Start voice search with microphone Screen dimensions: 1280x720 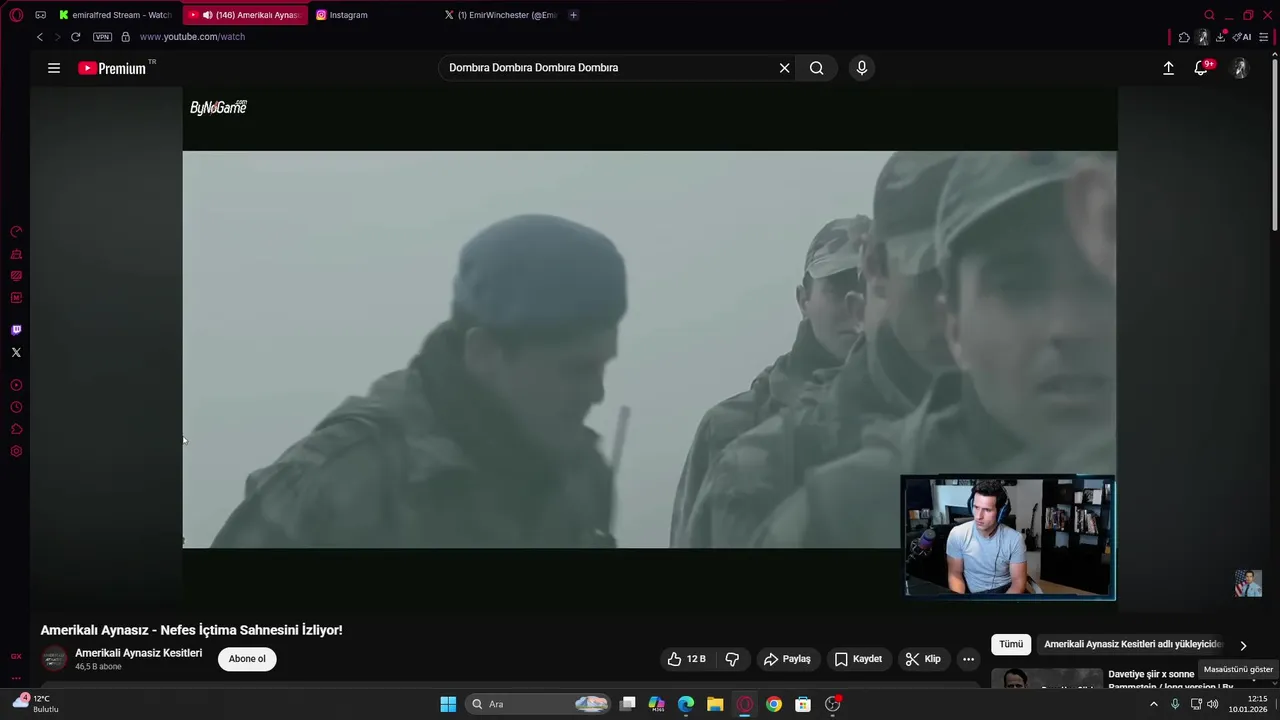click(x=862, y=68)
